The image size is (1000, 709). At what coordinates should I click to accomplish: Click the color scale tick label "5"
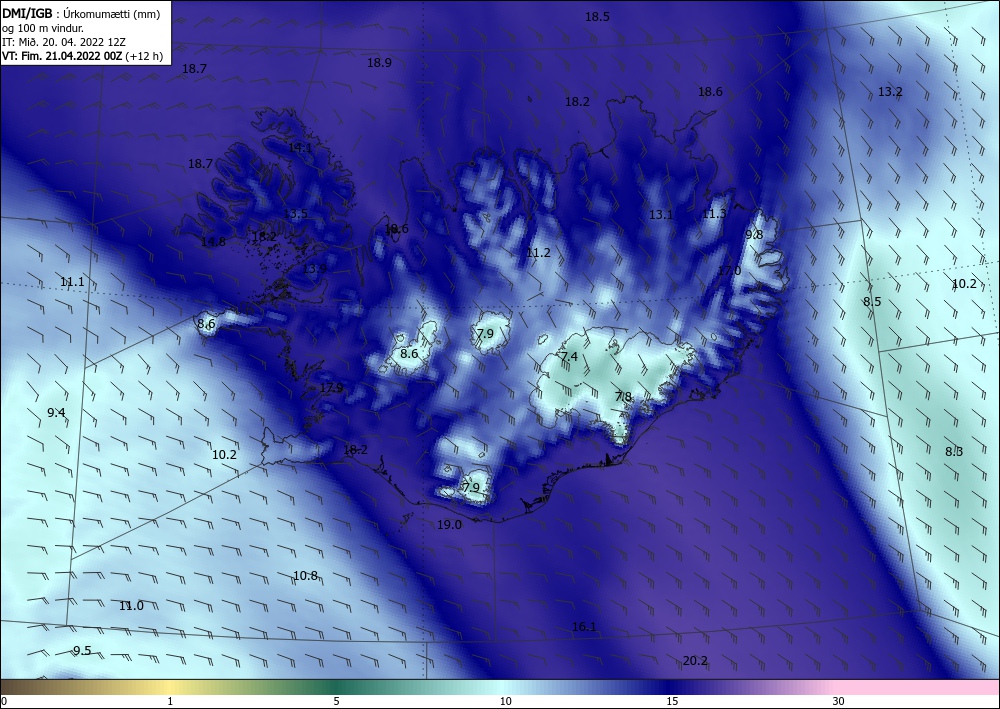point(336,701)
